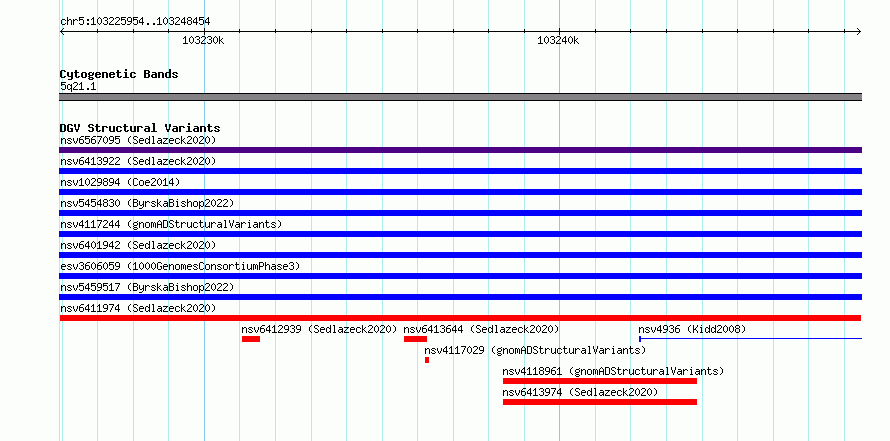Click the 103240k ruler label
The height and width of the screenshot is (441, 890).
click(559, 41)
